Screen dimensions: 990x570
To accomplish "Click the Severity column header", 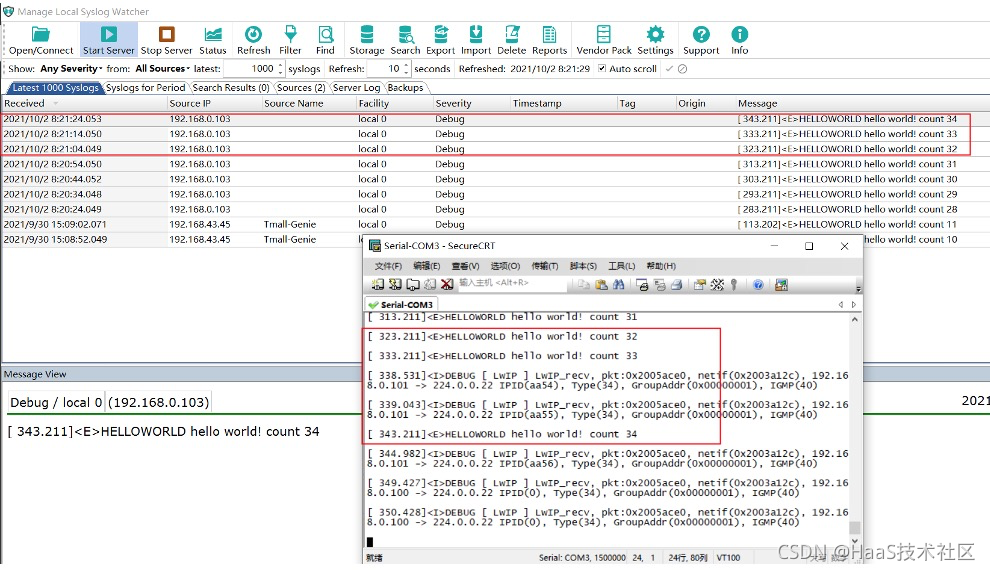I will [x=470, y=104].
